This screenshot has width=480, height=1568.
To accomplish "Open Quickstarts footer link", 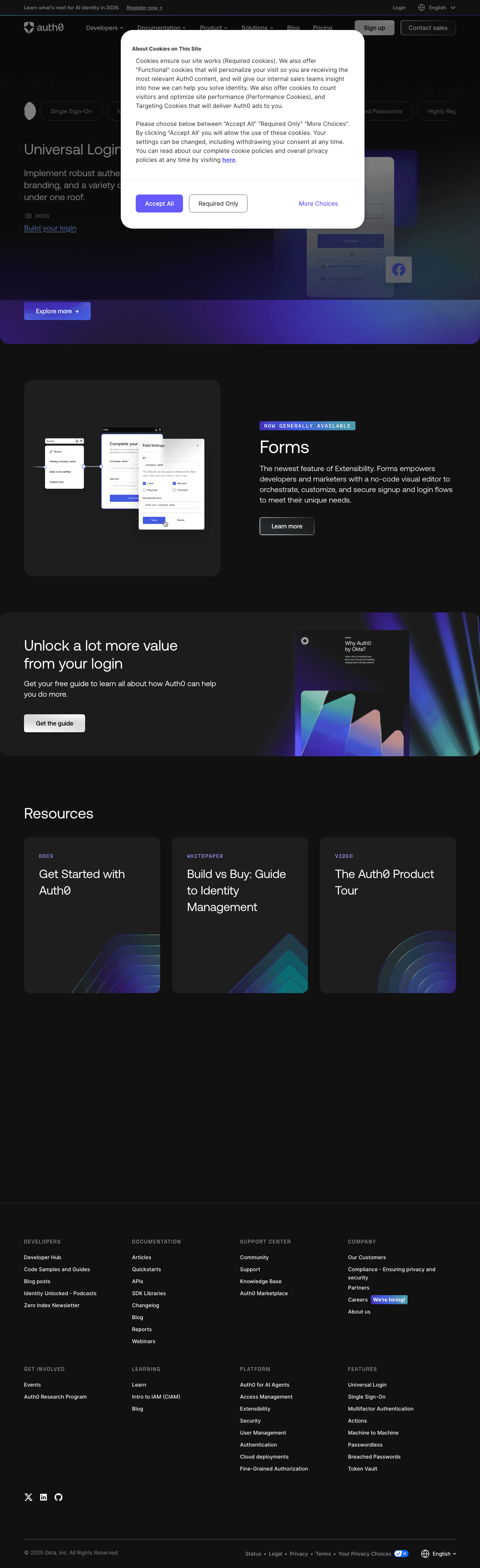I will 146,1270.
